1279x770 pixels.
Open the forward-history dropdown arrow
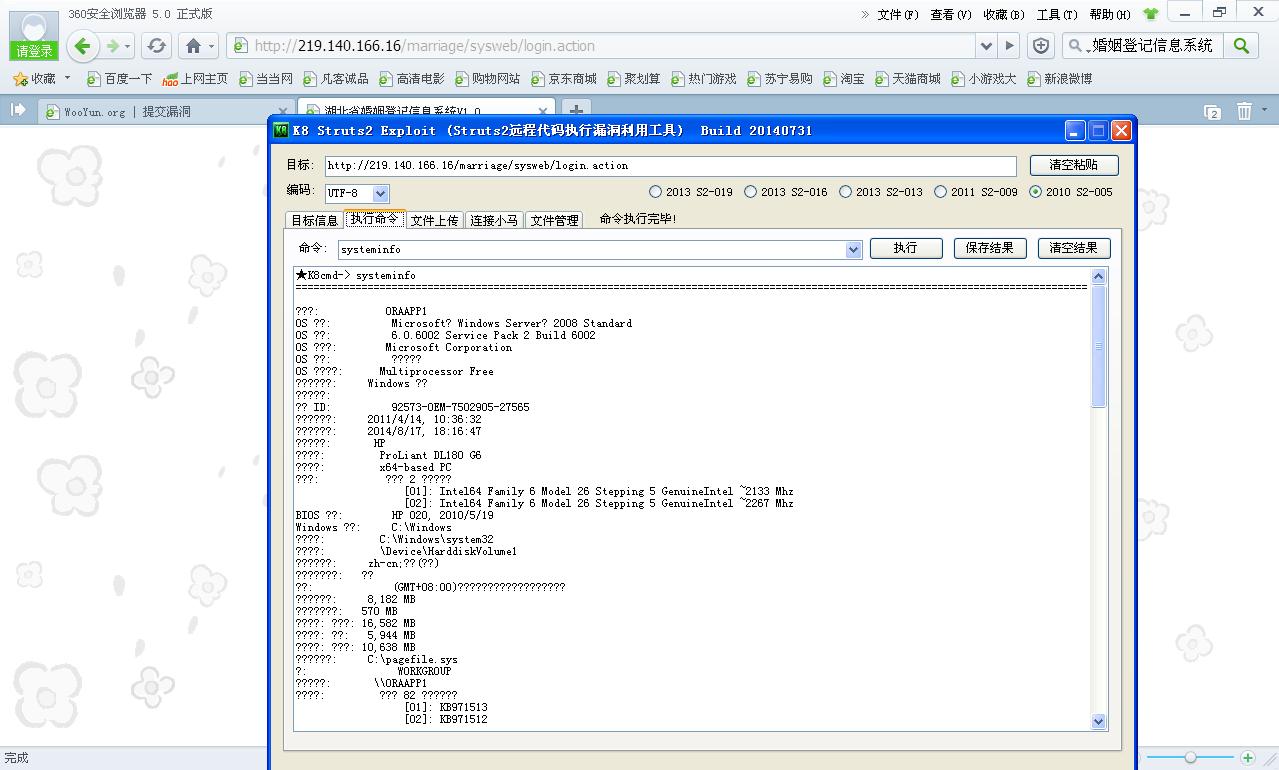(128, 46)
